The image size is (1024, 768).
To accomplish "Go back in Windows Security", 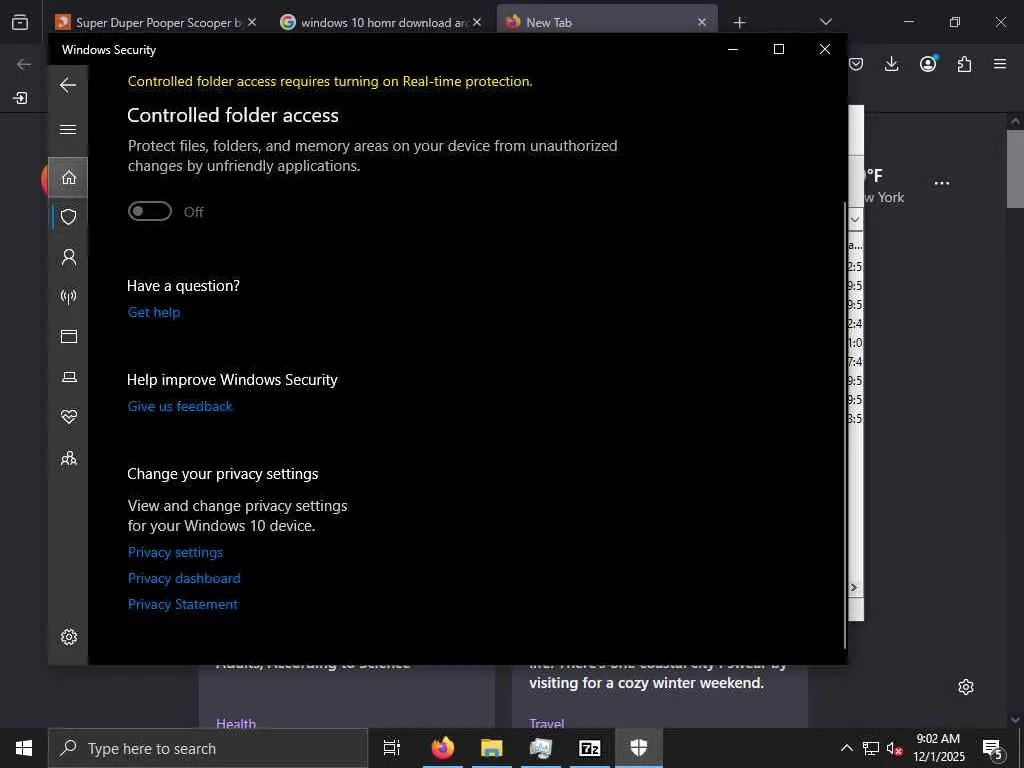I will (x=68, y=85).
